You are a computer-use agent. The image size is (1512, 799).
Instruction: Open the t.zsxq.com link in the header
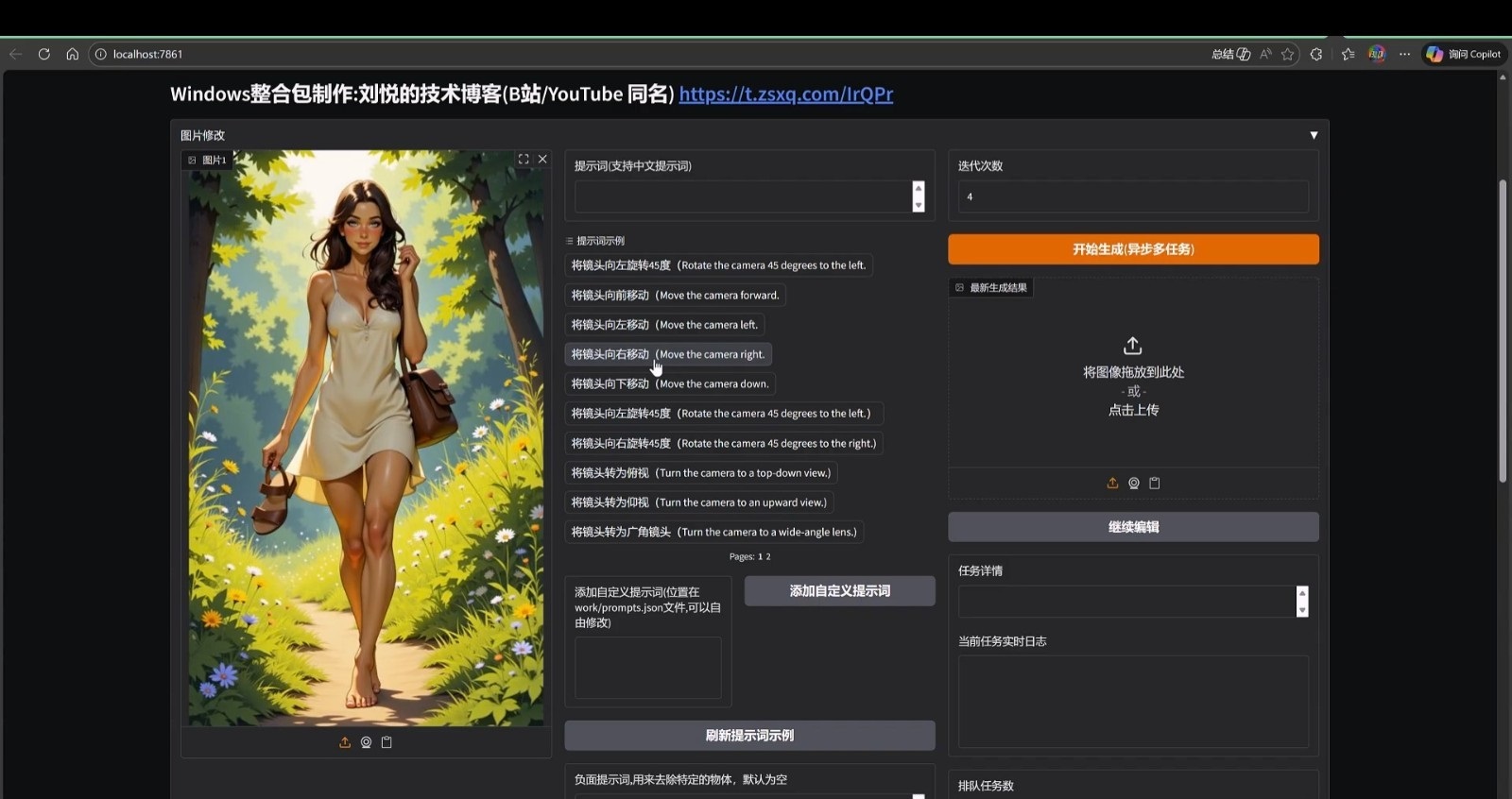[x=785, y=93]
